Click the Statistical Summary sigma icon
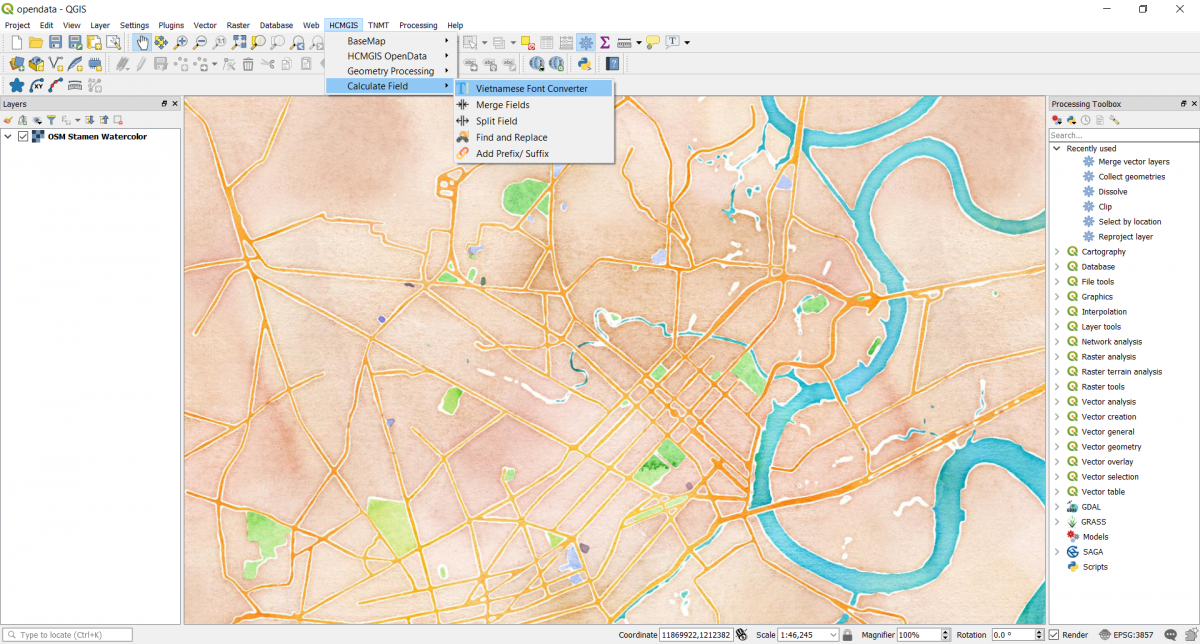The width and height of the screenshot is (1200, 644). pyautogui.click(x=605, y=42)
